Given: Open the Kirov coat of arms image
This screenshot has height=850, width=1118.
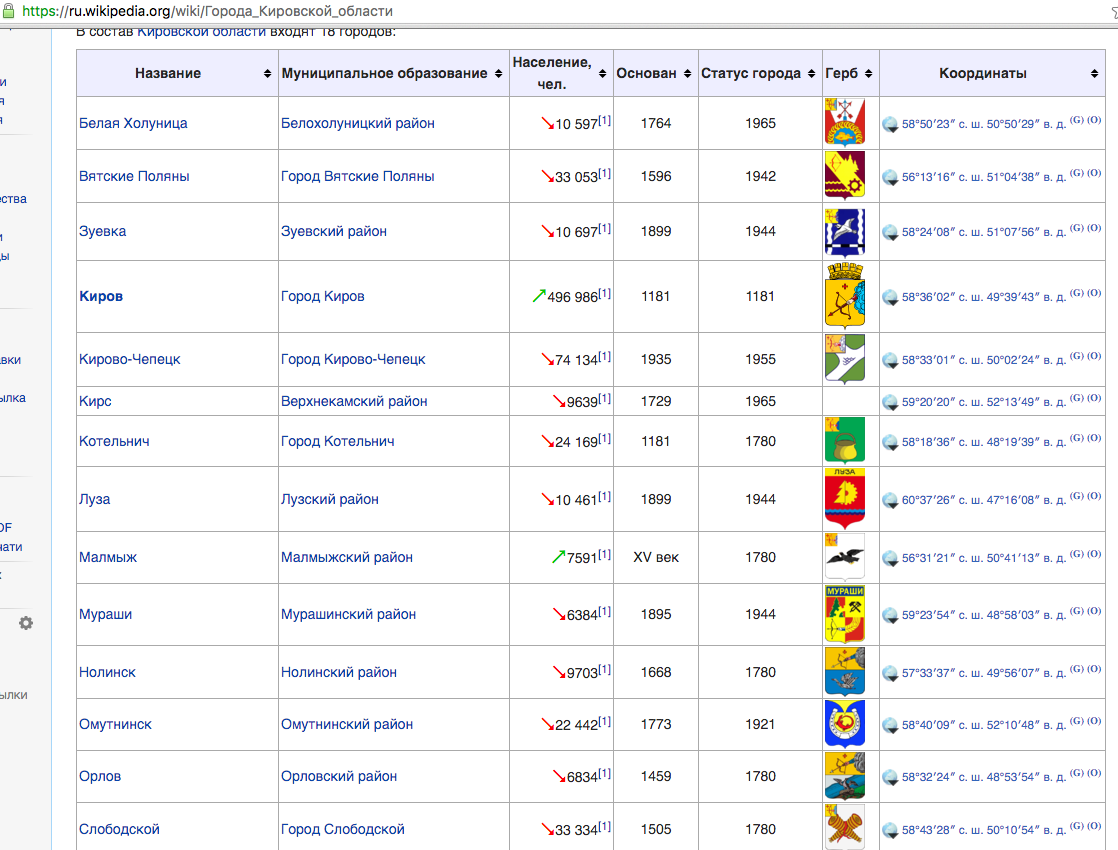Looking at the screenshot, I should [844, 296].
